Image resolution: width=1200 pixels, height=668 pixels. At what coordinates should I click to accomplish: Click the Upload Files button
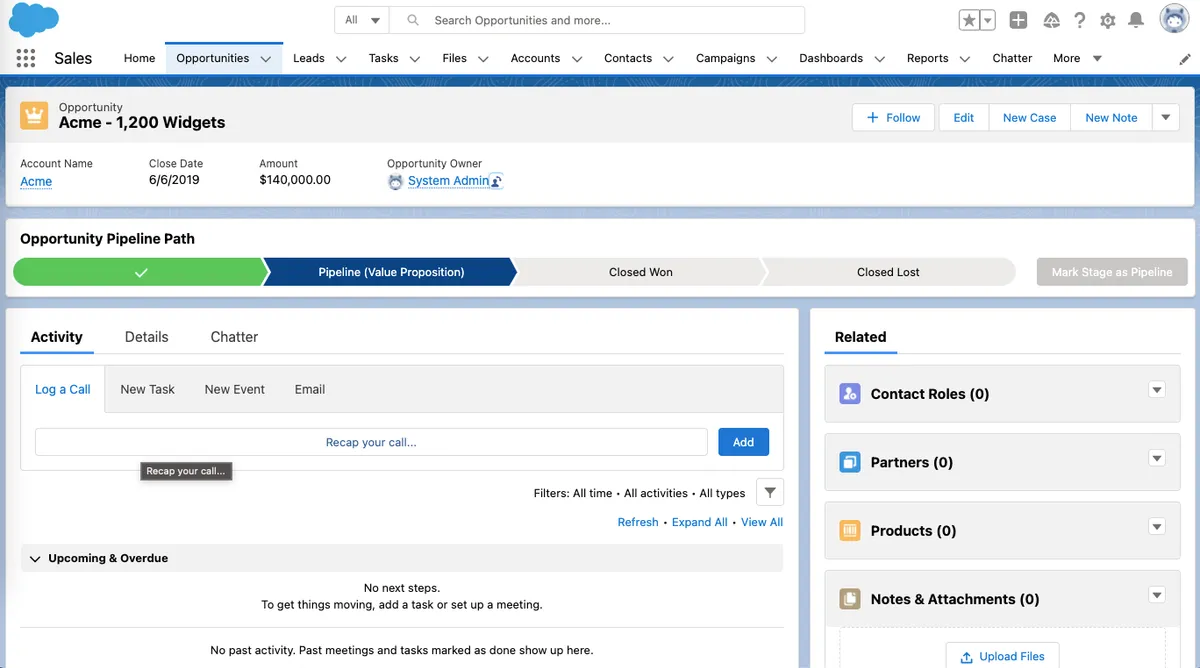coord(1002,656)
